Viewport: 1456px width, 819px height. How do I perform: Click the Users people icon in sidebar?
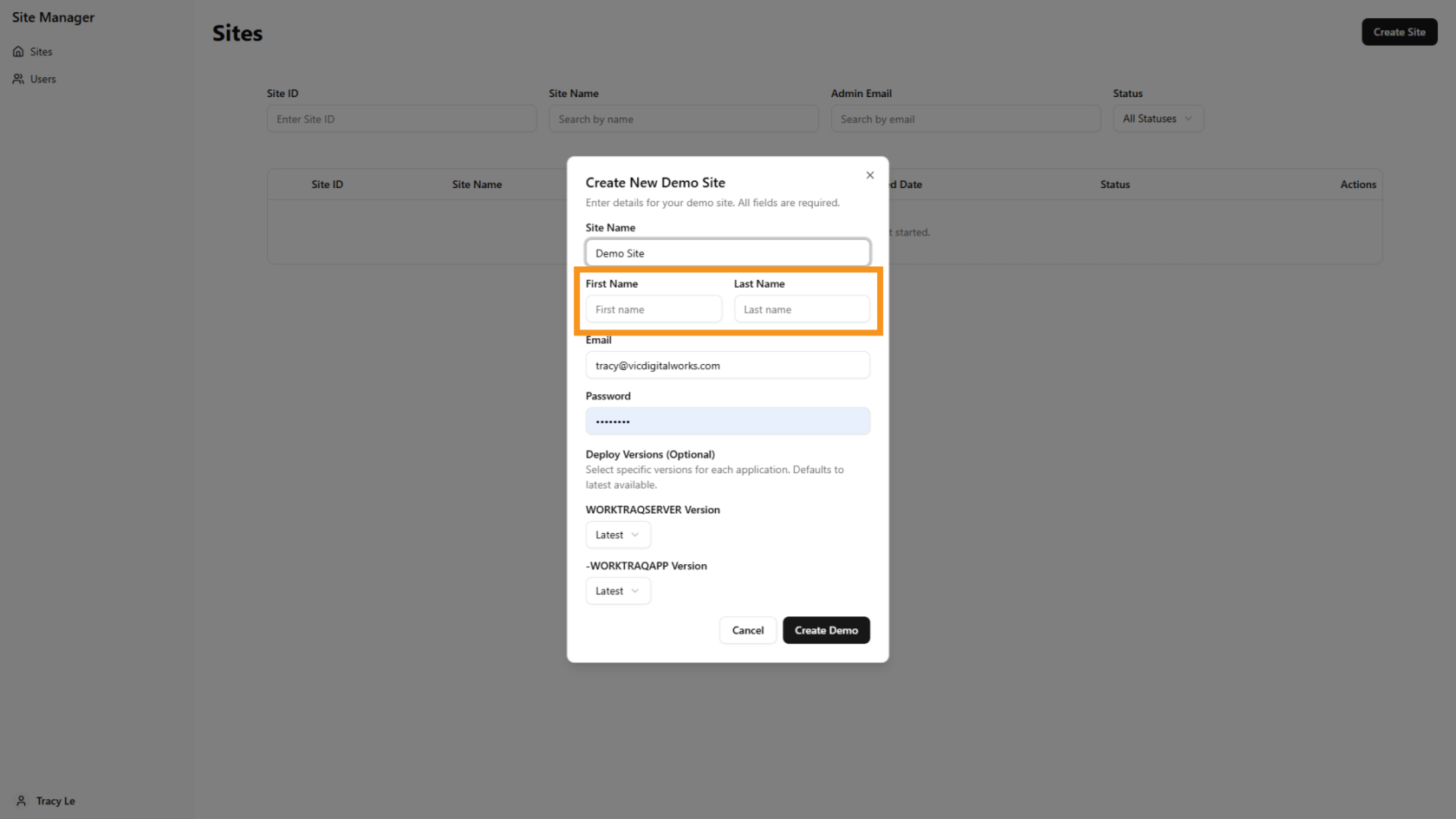(18, 79)
